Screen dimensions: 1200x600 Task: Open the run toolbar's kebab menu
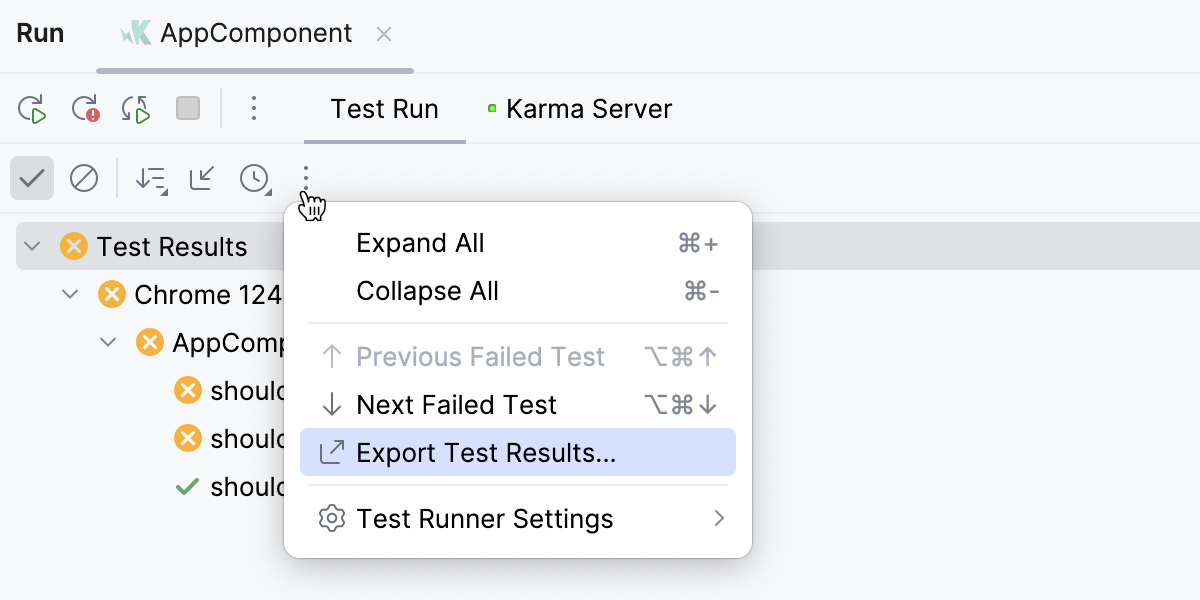pyautogui.click(x=254, y=109)
